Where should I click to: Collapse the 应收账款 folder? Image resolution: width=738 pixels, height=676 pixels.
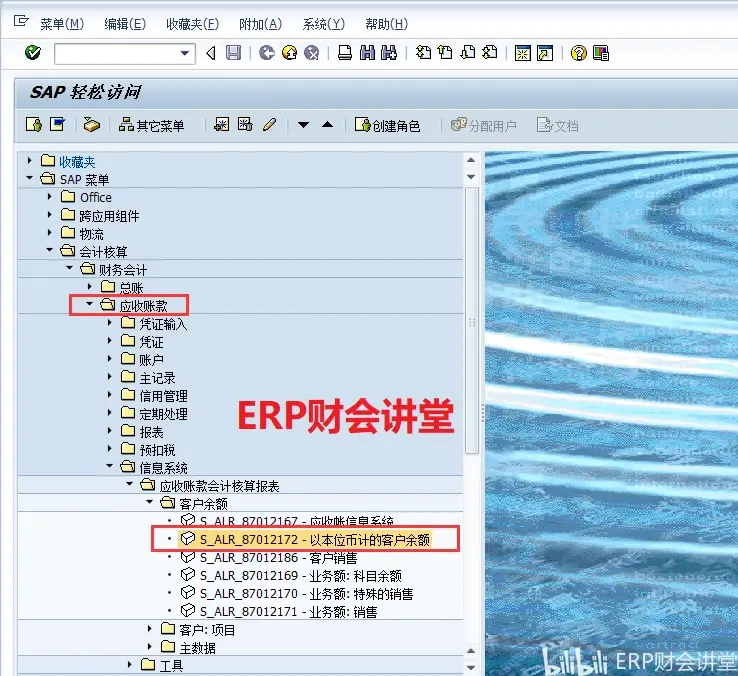89,304
